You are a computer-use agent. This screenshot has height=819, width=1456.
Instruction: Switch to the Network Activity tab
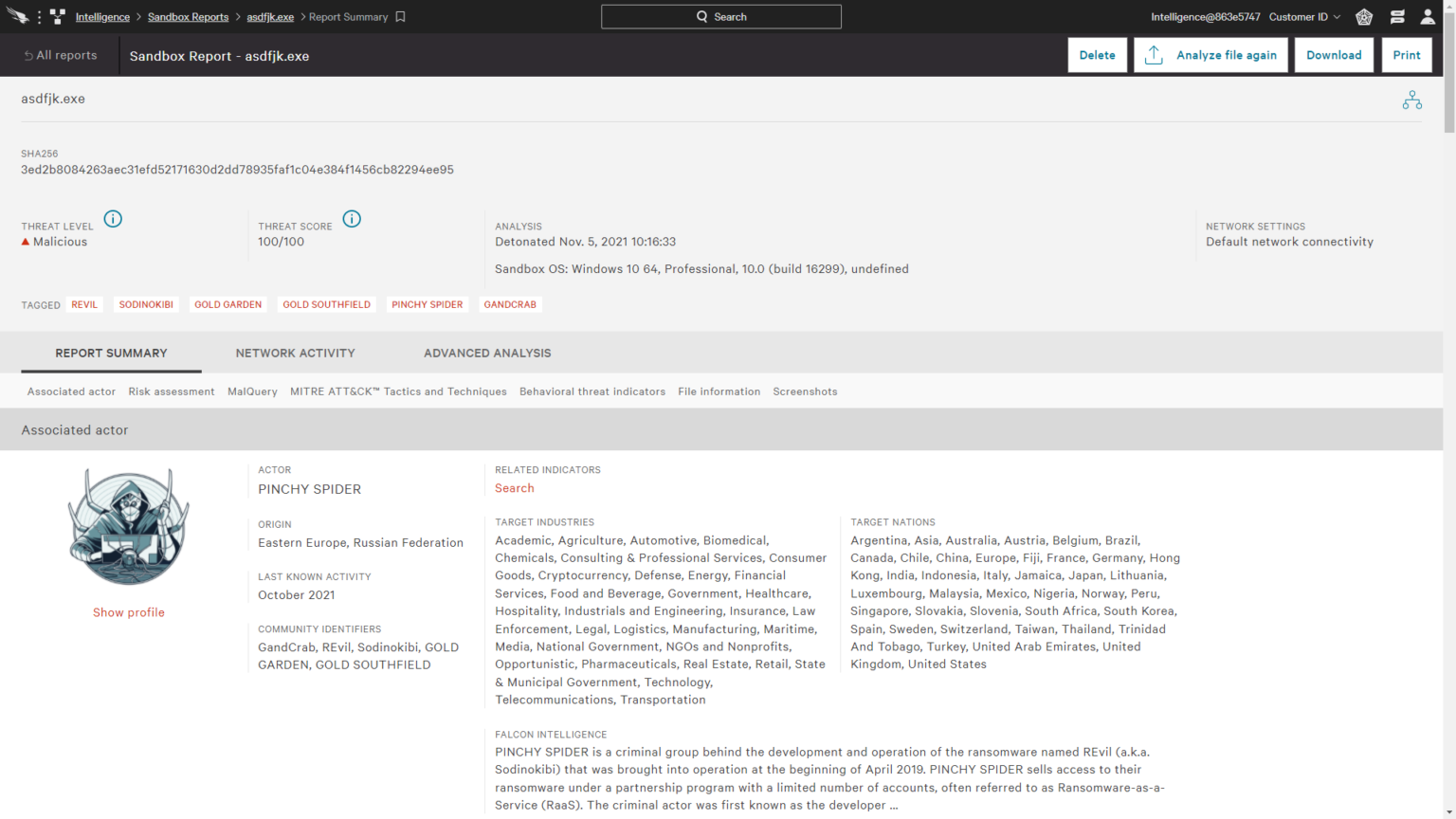(295, 353)
